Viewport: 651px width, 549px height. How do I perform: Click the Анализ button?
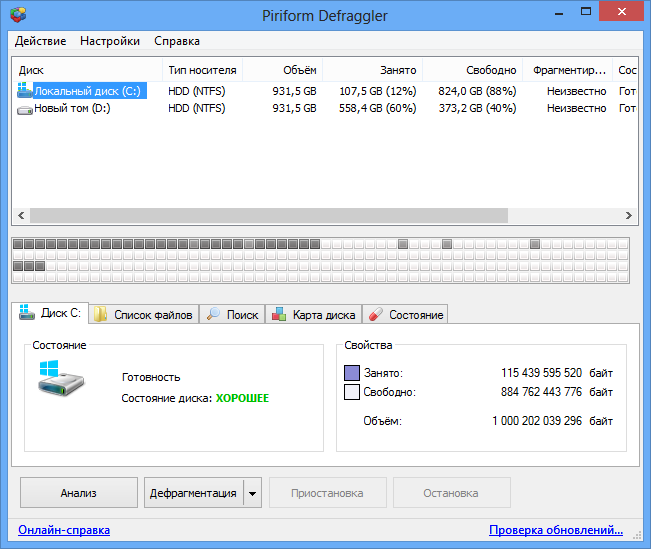click(79, 493)
